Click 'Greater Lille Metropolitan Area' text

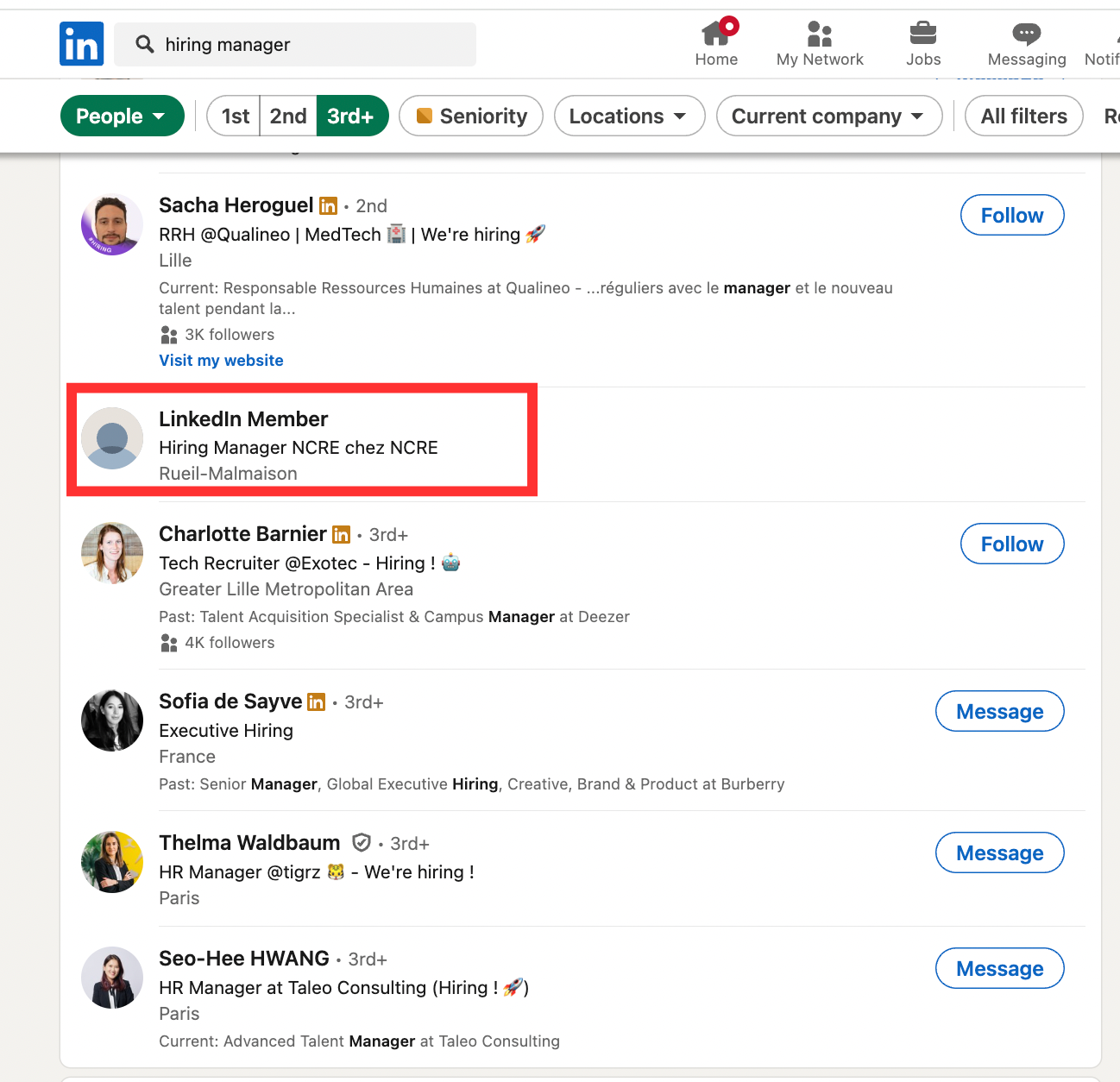286,589
